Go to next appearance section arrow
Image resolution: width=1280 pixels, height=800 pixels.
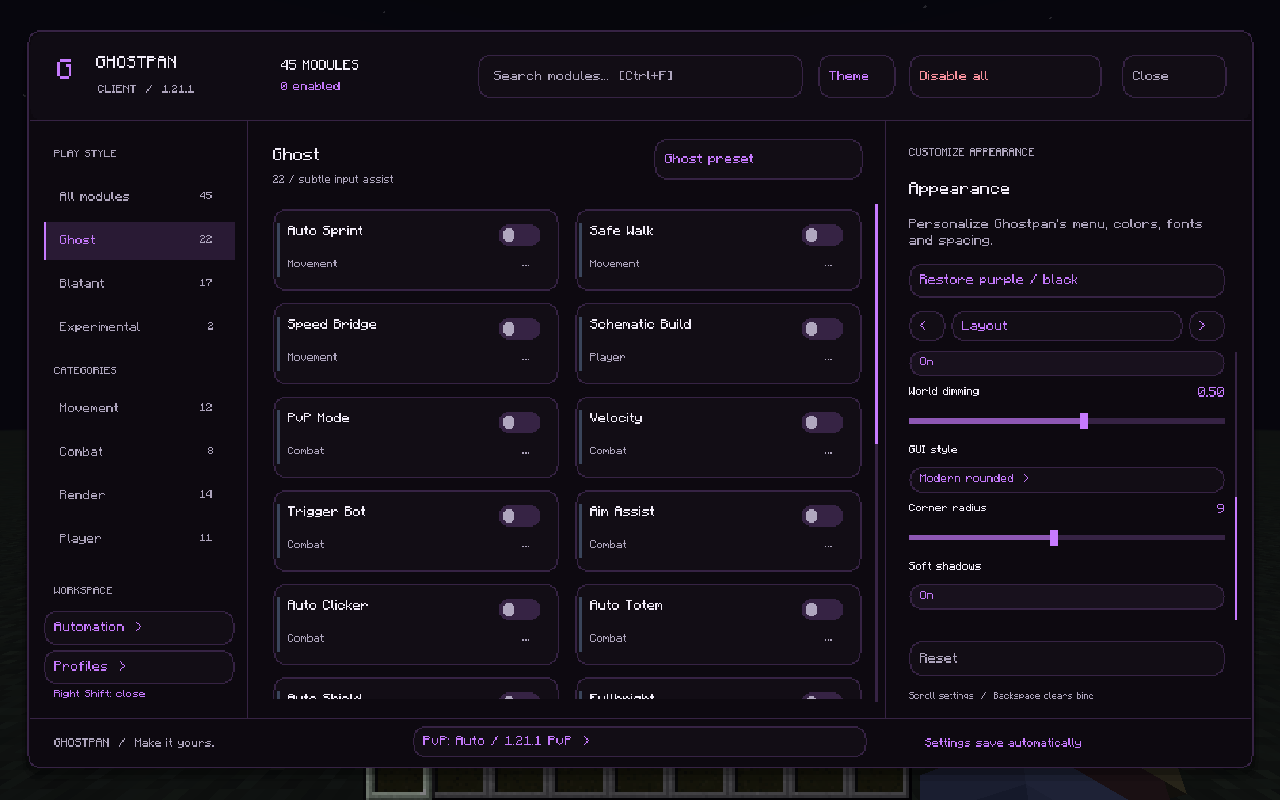1206,326
